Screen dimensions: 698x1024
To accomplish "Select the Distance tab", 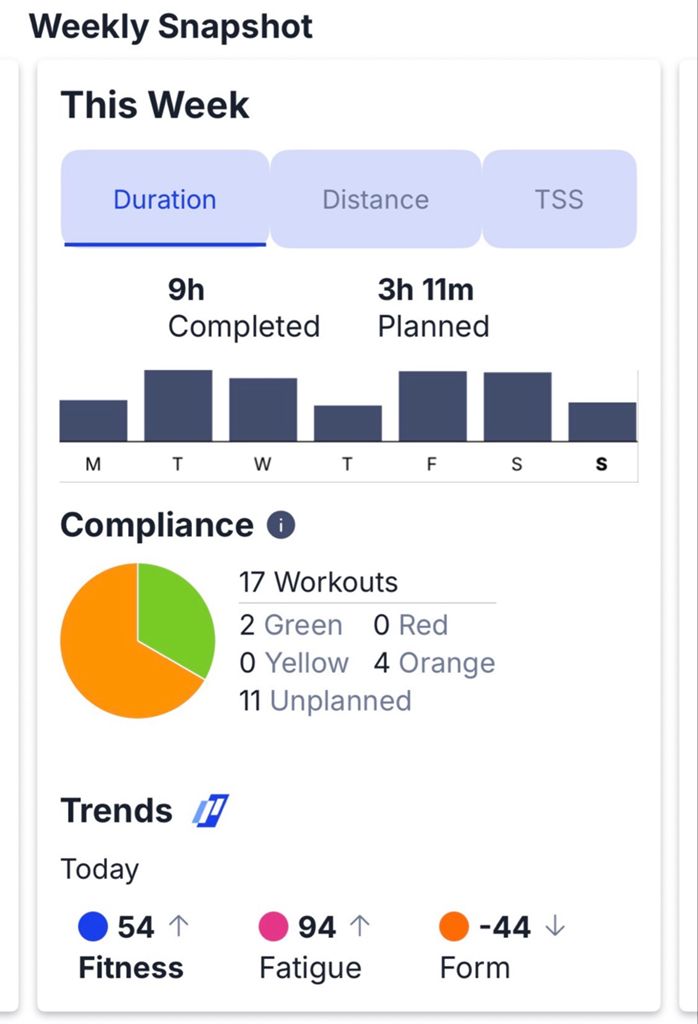I will (x=375, y=199).
